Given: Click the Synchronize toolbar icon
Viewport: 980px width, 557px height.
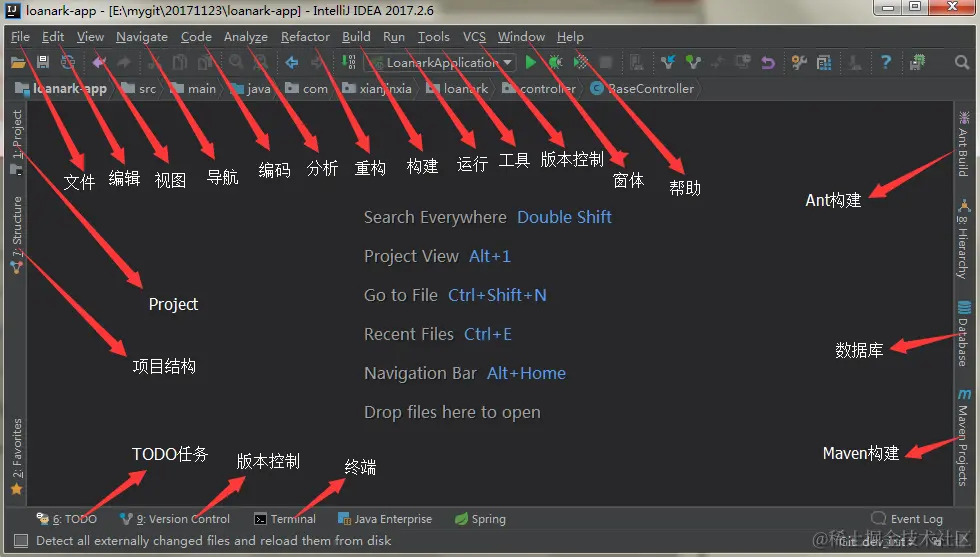Looking at the screenshot, I should pos(68,62).
